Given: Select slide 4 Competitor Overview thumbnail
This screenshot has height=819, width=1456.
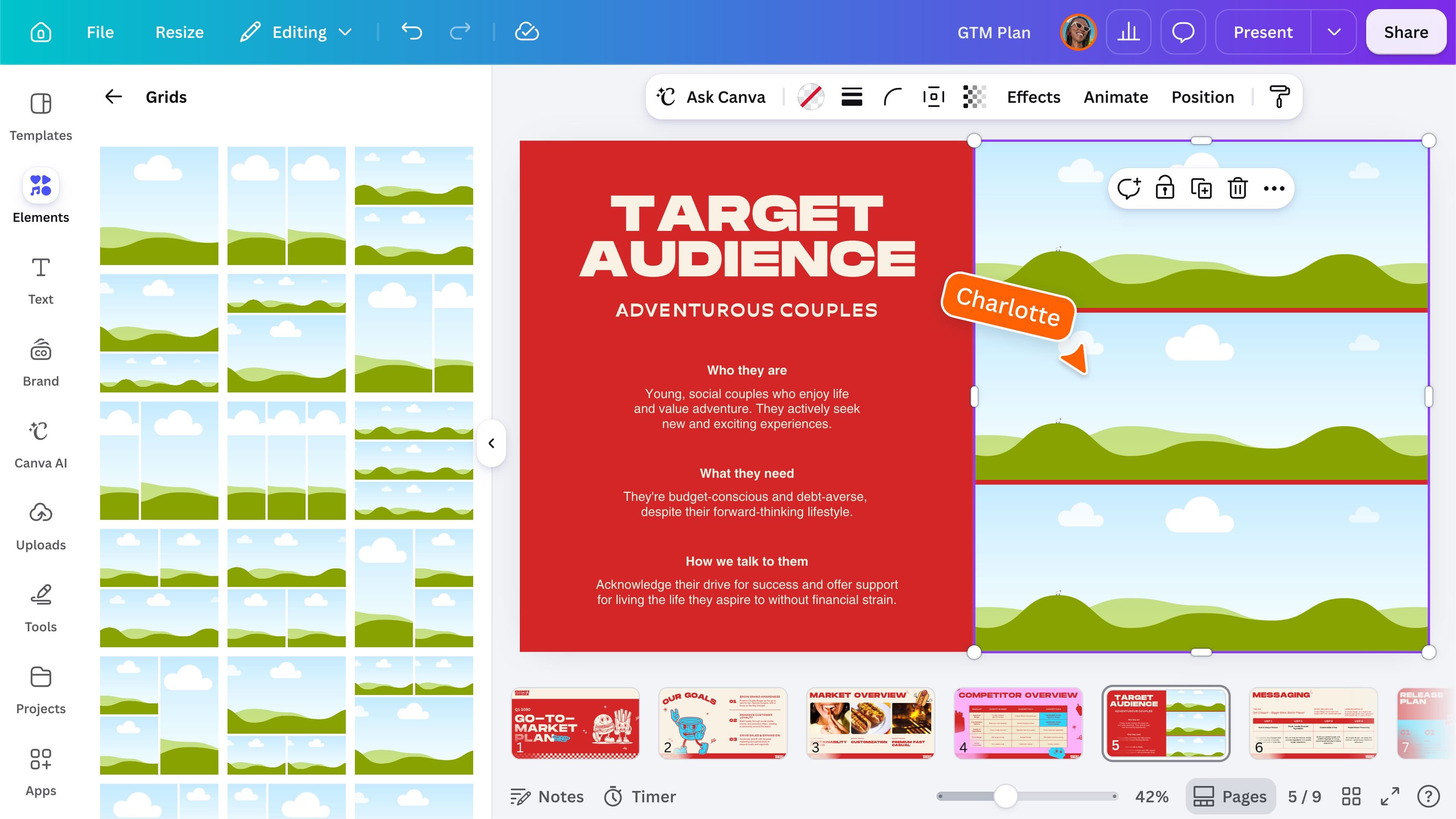Looking at the screenshot, I should pos(1018,723).
